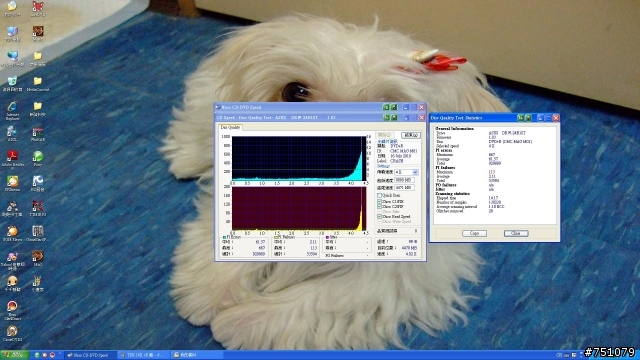Enable the Quick Scan checkbox
Screen dimensions: 640x360
click(x=380, y=196)
